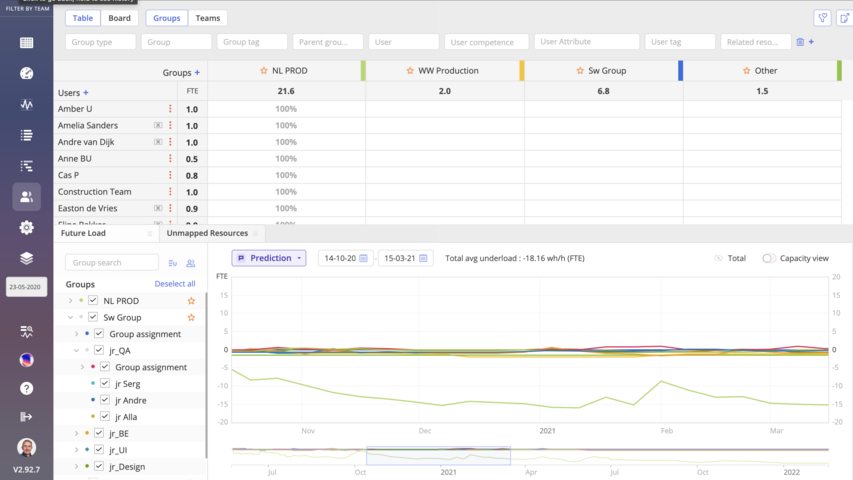Image resolution: width=853 pixels, height=480 pixels.
Task: Open Amber U row options menu
Action: pos(170,109)
